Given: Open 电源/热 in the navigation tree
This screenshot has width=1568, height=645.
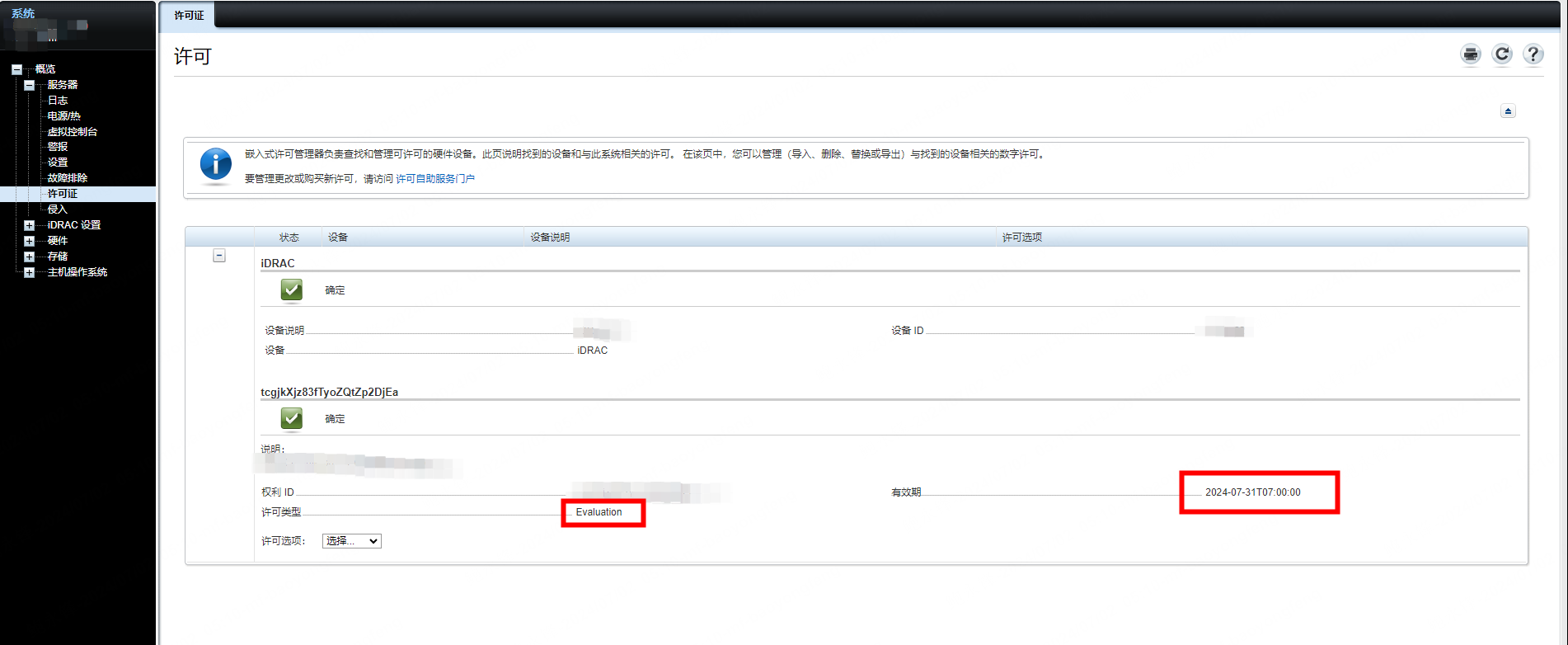Looking at the screenshot, I should [x=64, y=116].
